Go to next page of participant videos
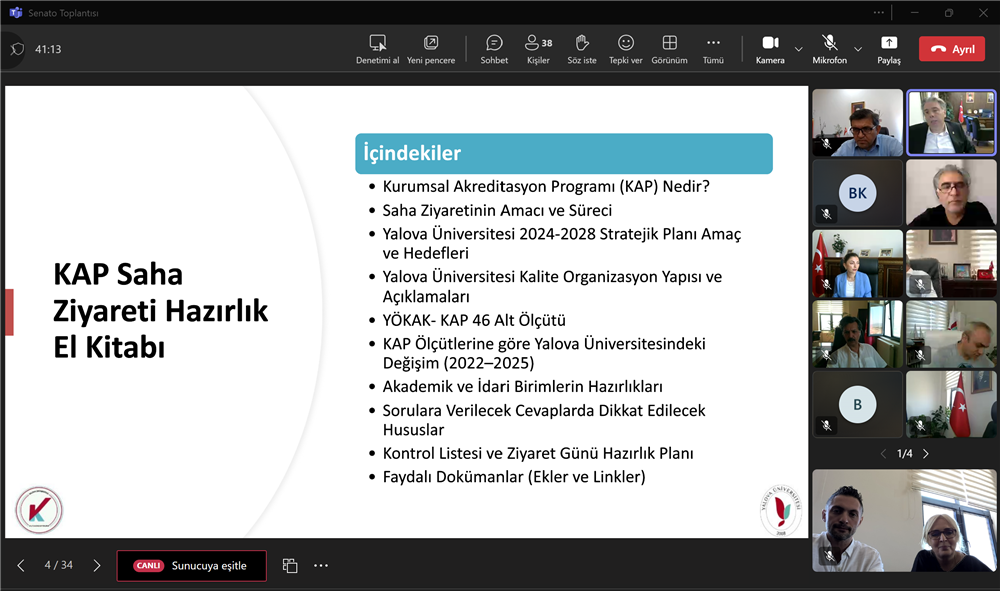Viewport: 1000px width, 591px height. point(926,454)
